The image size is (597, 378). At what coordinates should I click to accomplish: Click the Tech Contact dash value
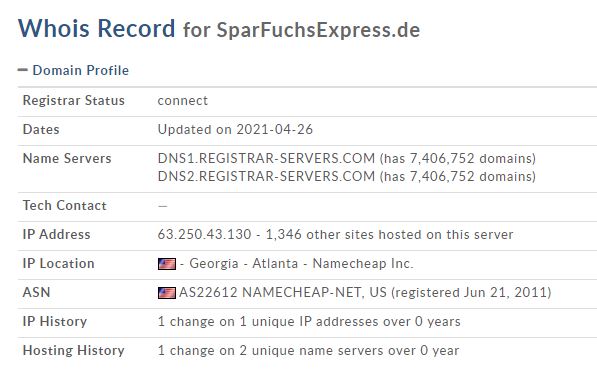163,206
